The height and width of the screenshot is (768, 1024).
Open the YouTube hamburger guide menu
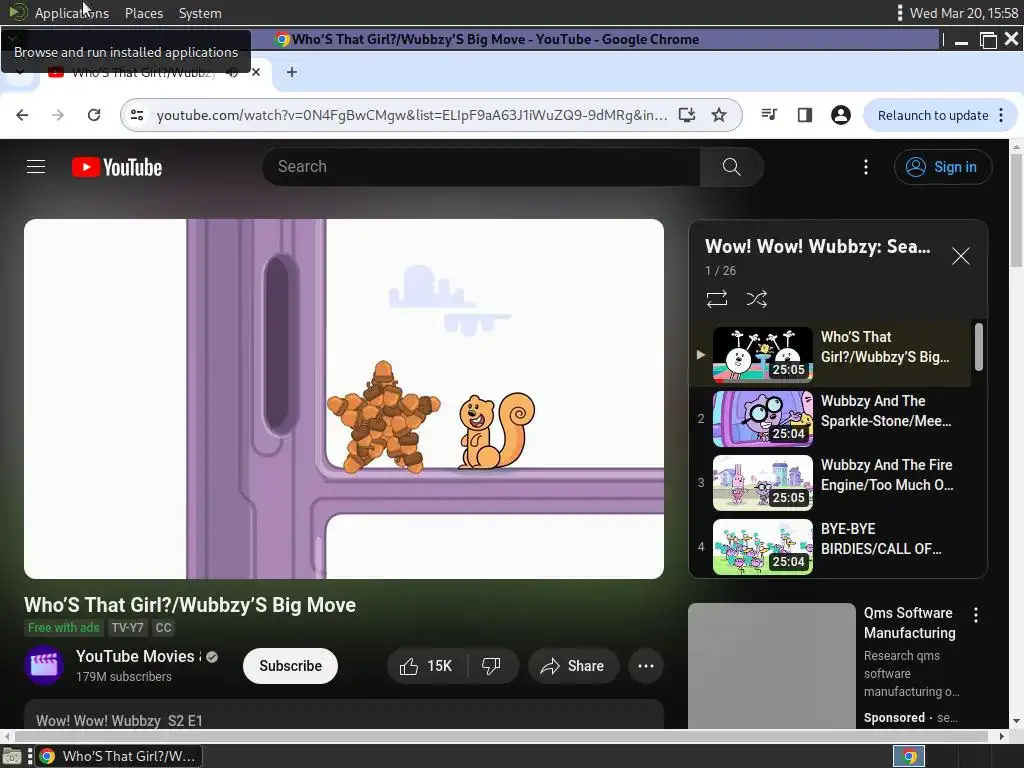36,167
